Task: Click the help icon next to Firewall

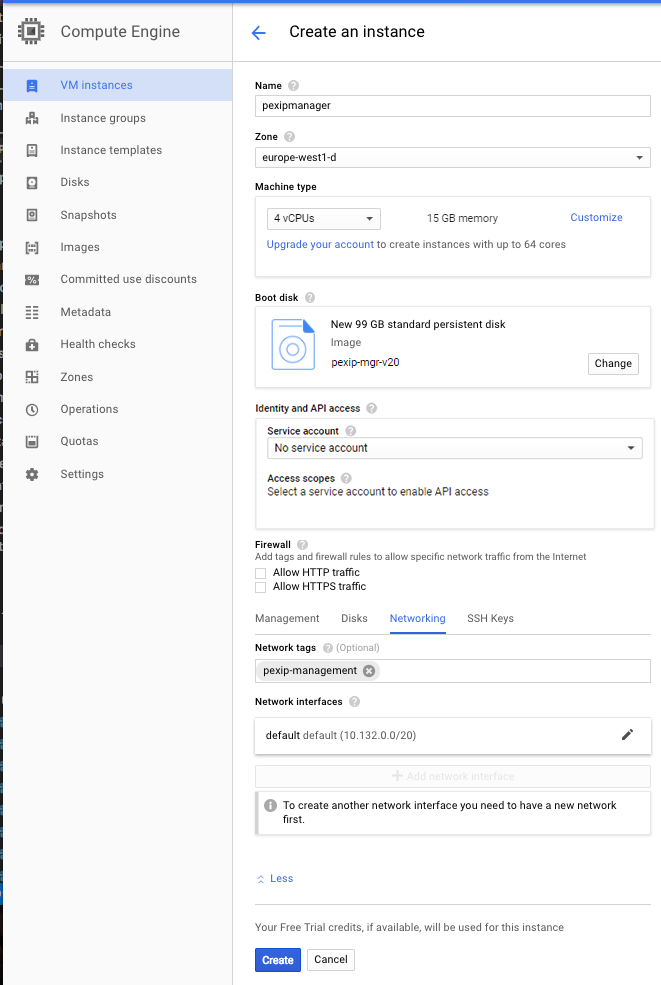Action: 302,544
